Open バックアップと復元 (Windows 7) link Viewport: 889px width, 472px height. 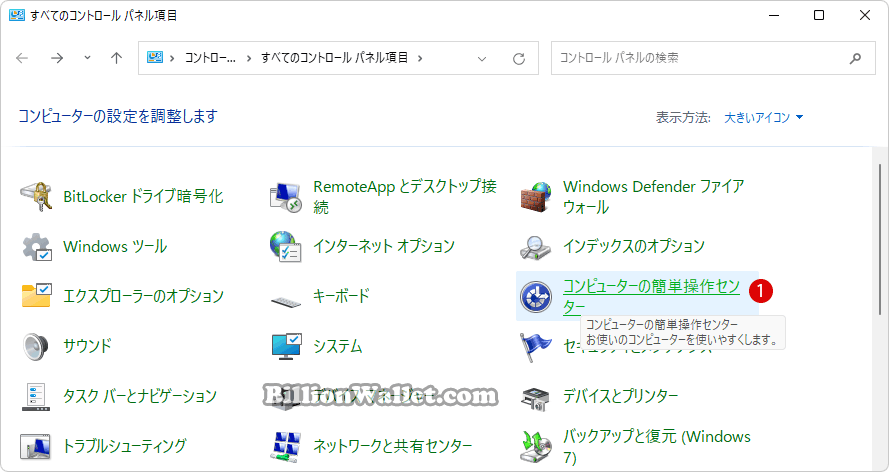click(657, 447)
